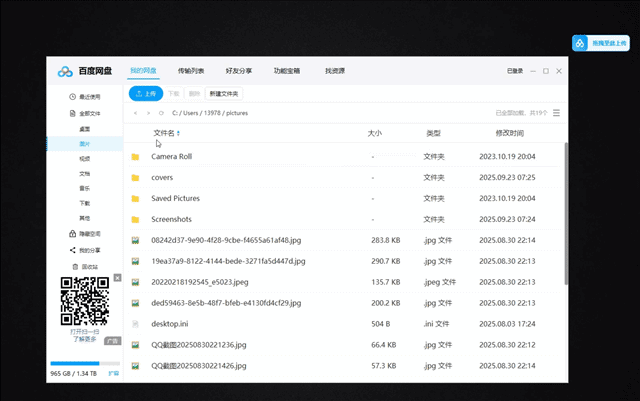Screen dimensions: 640x401
Task: Click the QR code image
Action: pyautogui.click(x=85, y=301)
